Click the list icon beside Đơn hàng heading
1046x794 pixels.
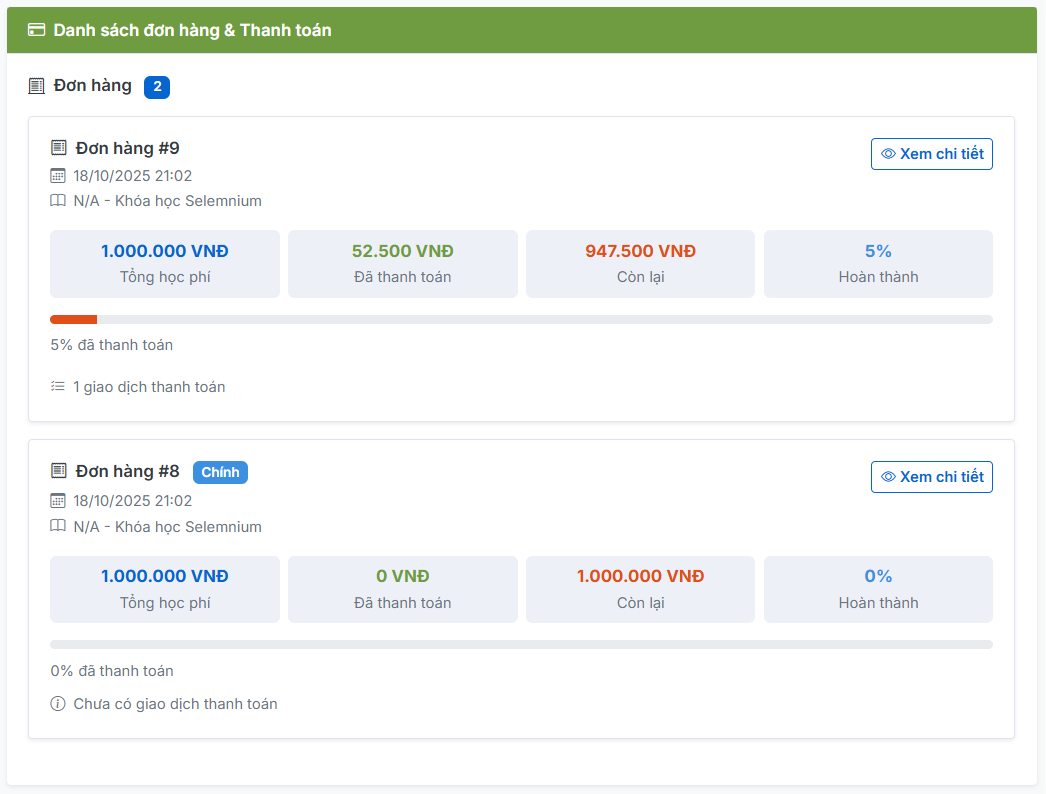click(x=37, y=86)
